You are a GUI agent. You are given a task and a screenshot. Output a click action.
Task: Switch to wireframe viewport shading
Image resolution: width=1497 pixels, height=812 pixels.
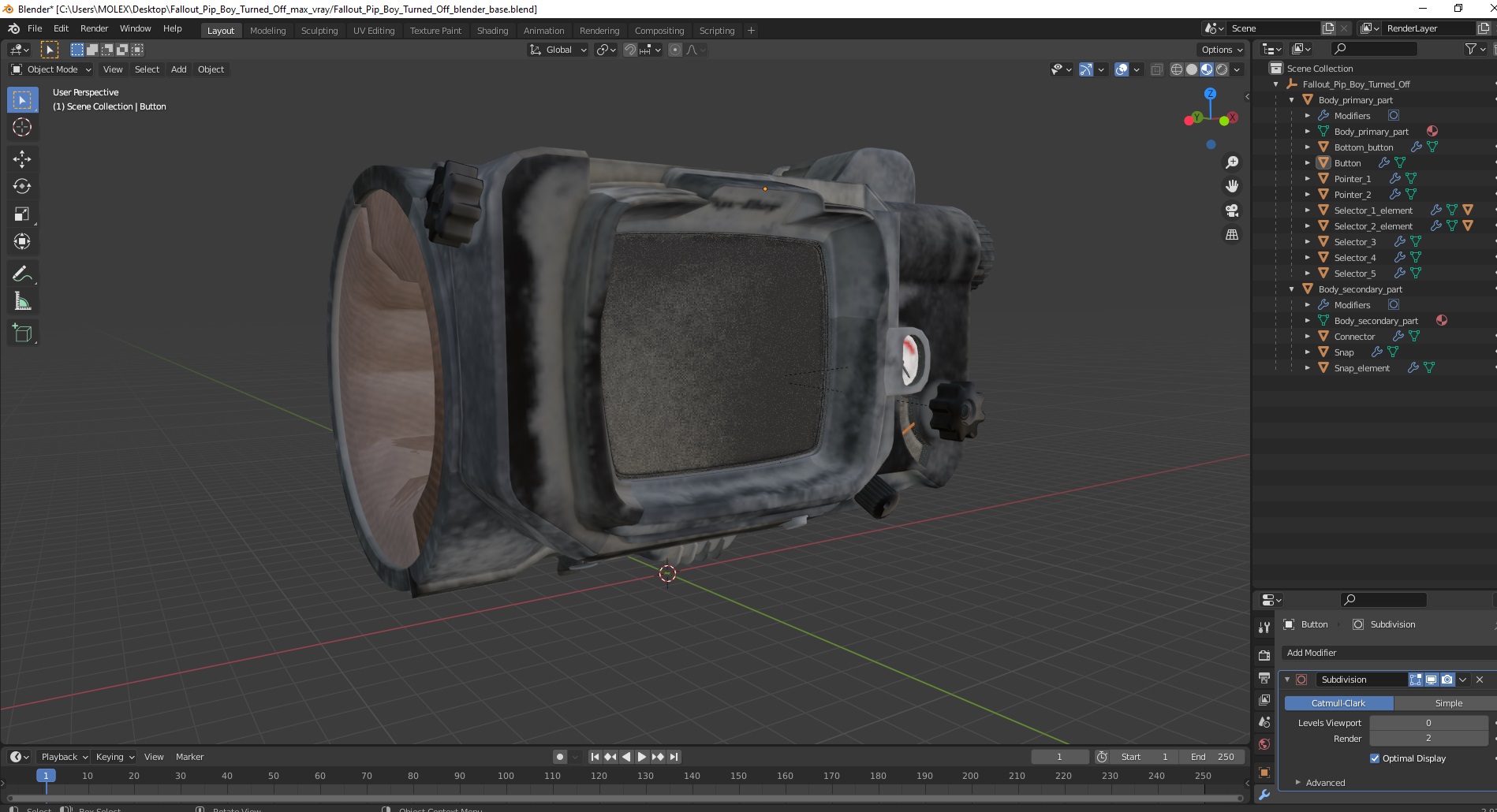pos(1177,69)
